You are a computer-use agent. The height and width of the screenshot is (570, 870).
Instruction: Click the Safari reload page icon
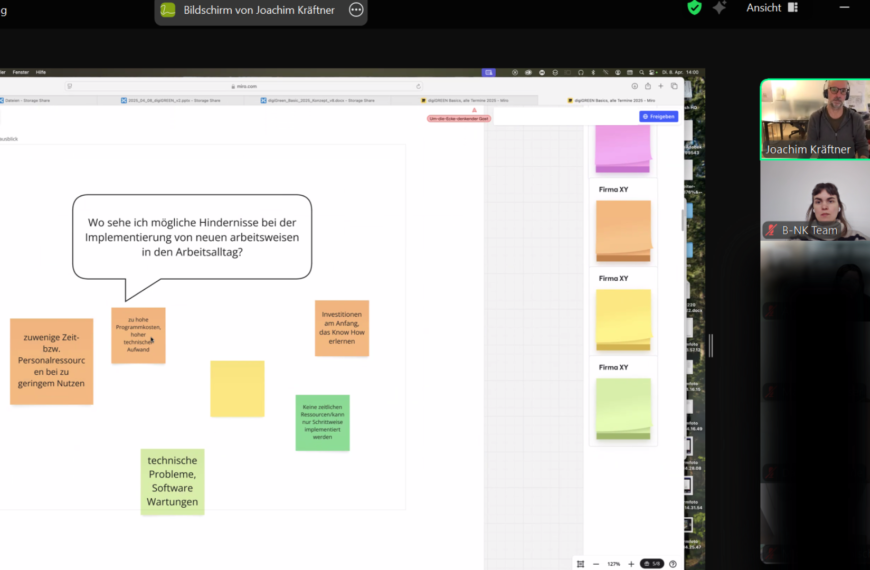(418, 86)
